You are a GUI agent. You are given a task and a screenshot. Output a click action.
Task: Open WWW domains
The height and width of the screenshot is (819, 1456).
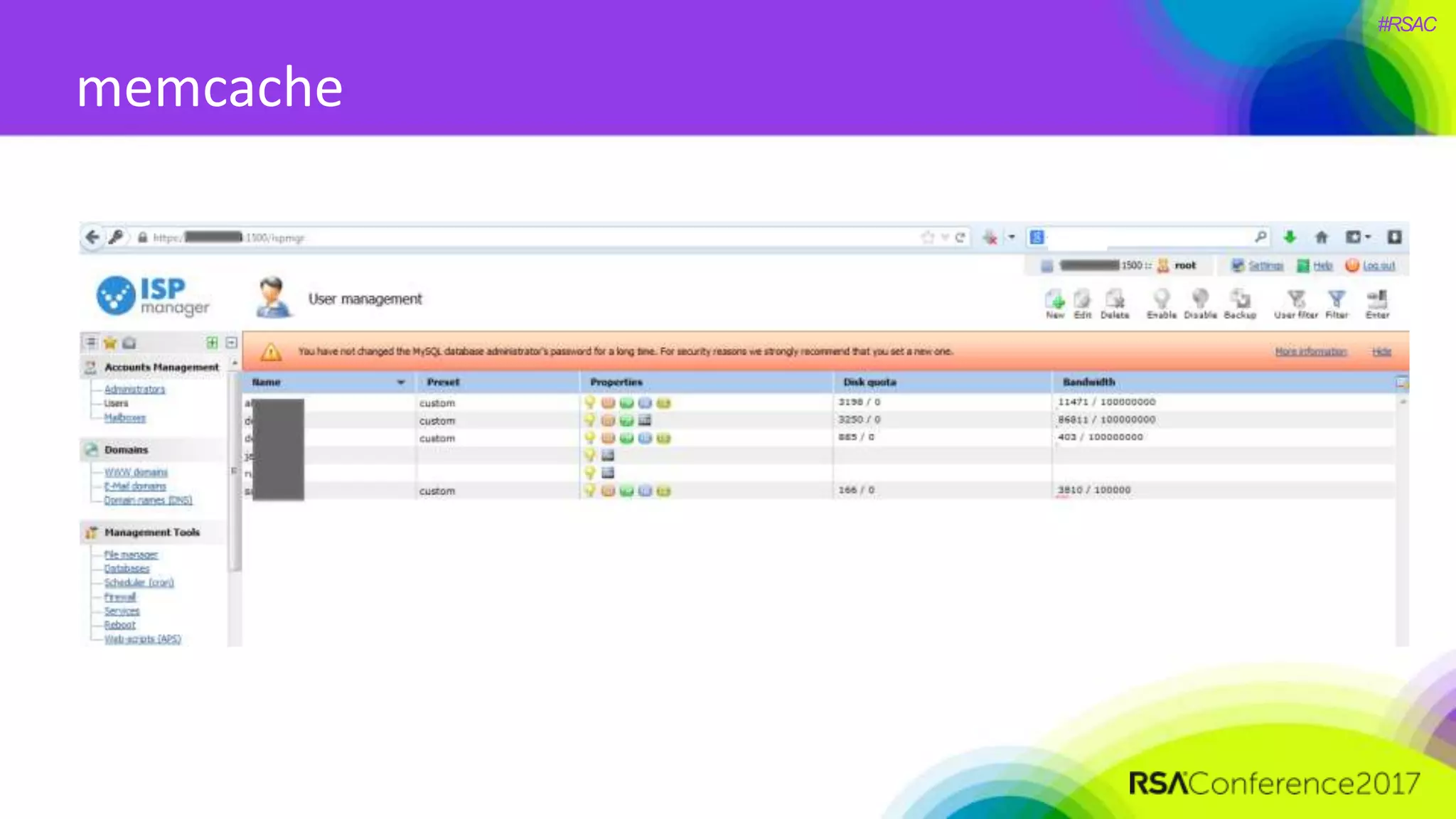136,473
